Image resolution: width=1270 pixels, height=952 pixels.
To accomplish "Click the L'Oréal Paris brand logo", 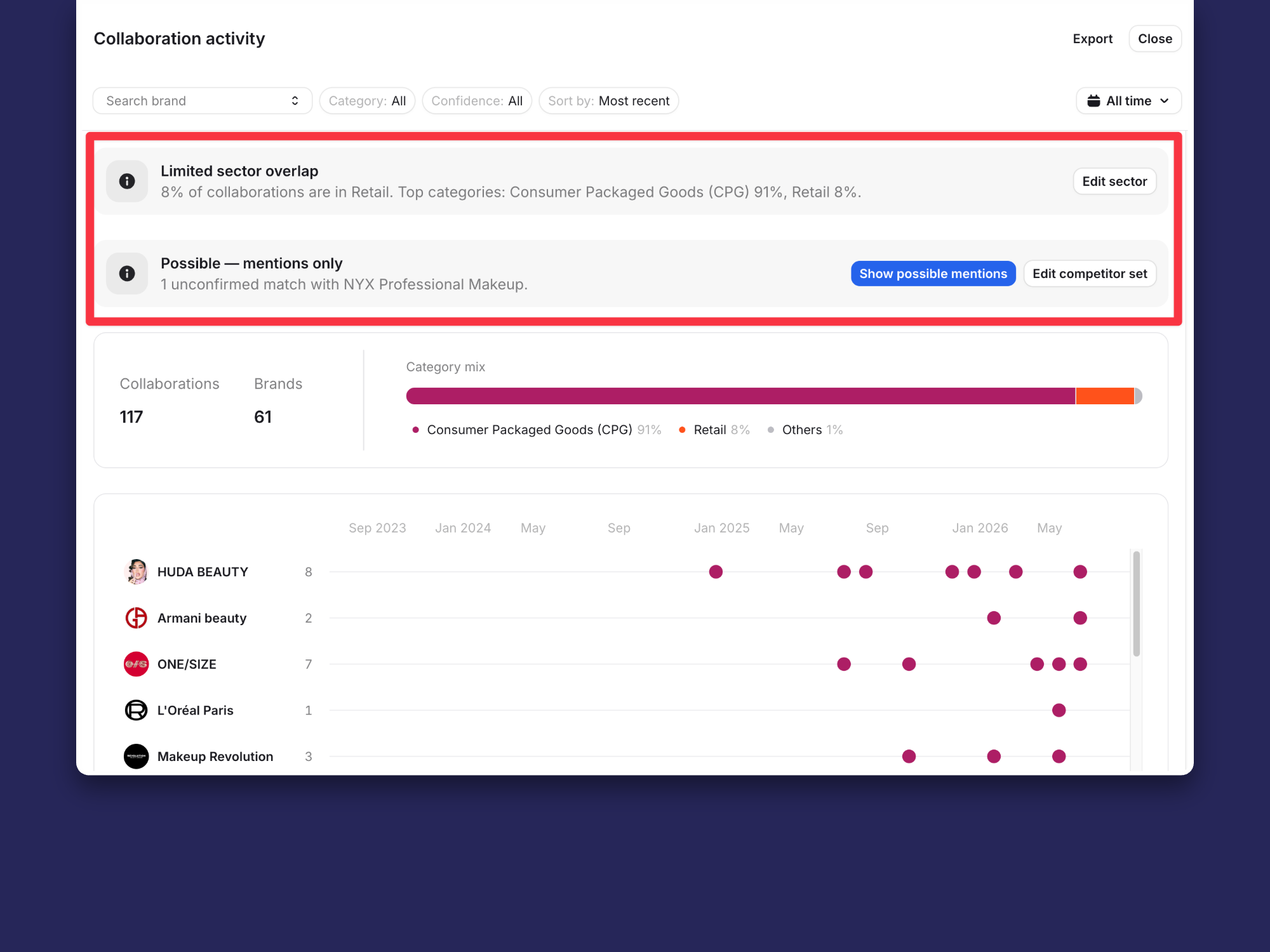I will (136, 710).
